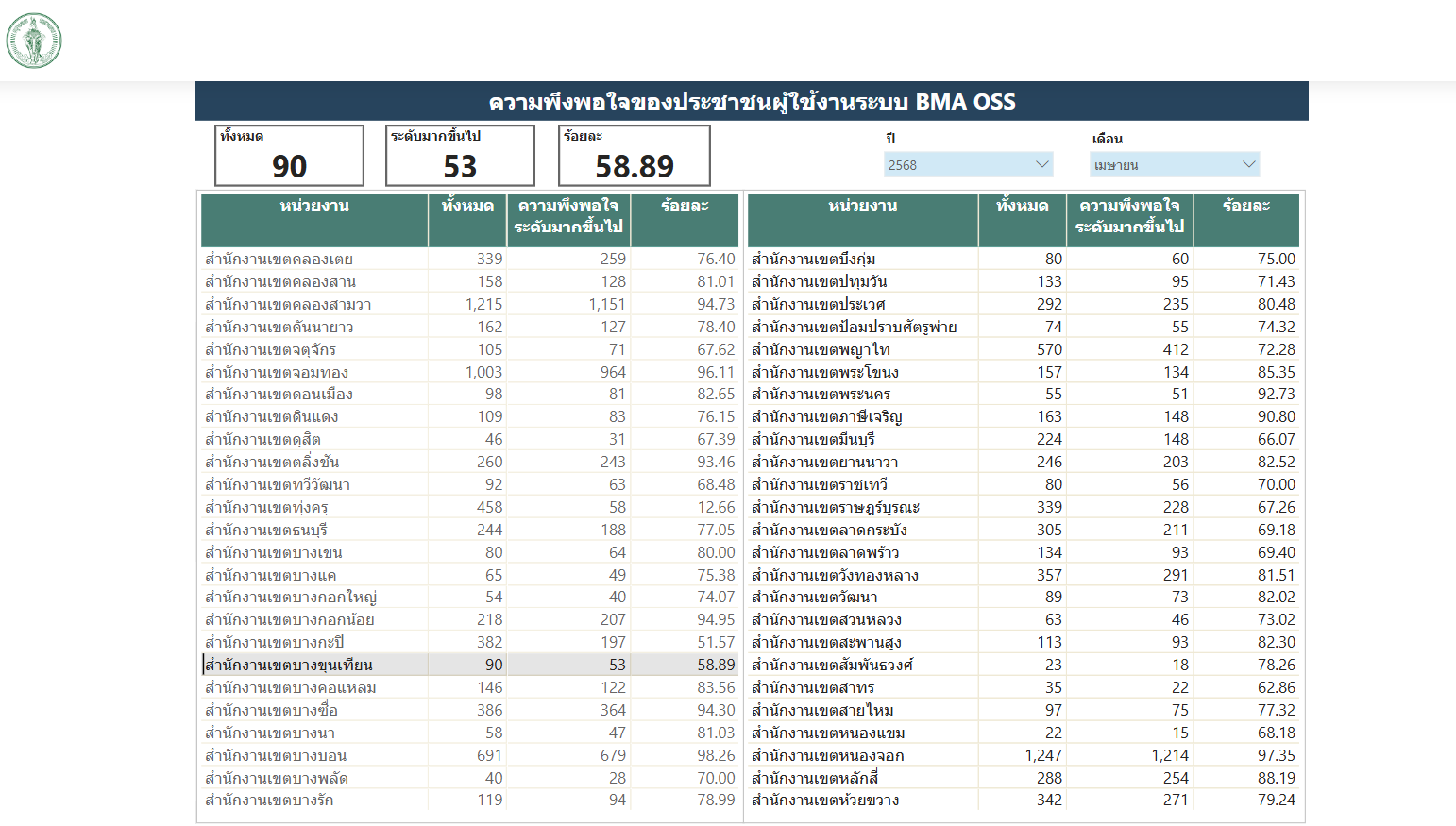Select row สำนักงานเขตหนองจอก
The image size is (1456, 826).
1024,755
